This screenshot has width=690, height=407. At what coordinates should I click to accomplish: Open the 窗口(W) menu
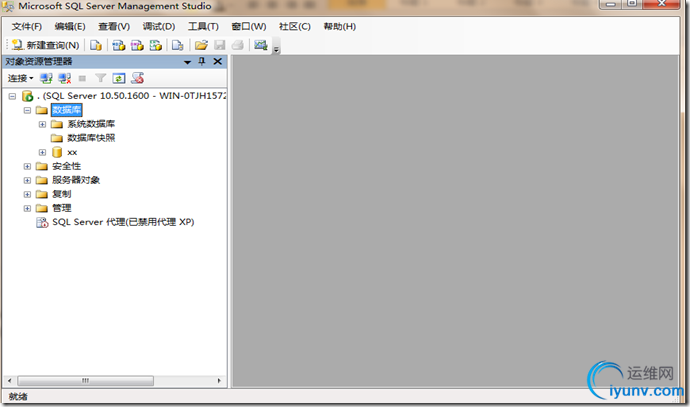249,26
